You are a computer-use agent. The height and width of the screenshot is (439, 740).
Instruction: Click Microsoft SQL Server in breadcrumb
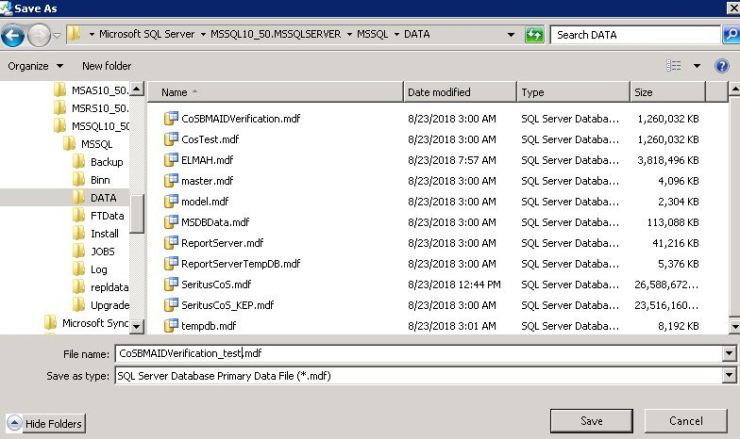147,34
